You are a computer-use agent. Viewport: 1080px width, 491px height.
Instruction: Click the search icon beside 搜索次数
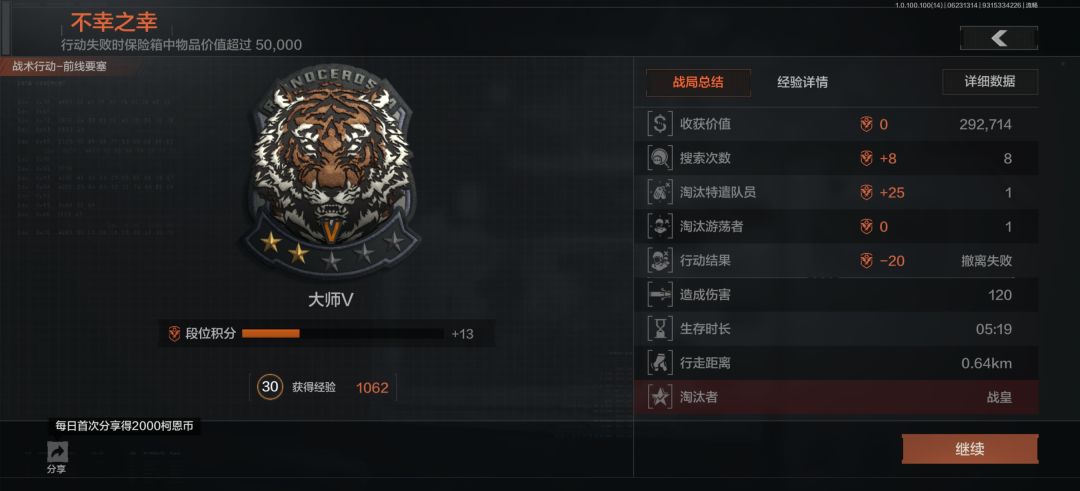[x=660, y=158]
